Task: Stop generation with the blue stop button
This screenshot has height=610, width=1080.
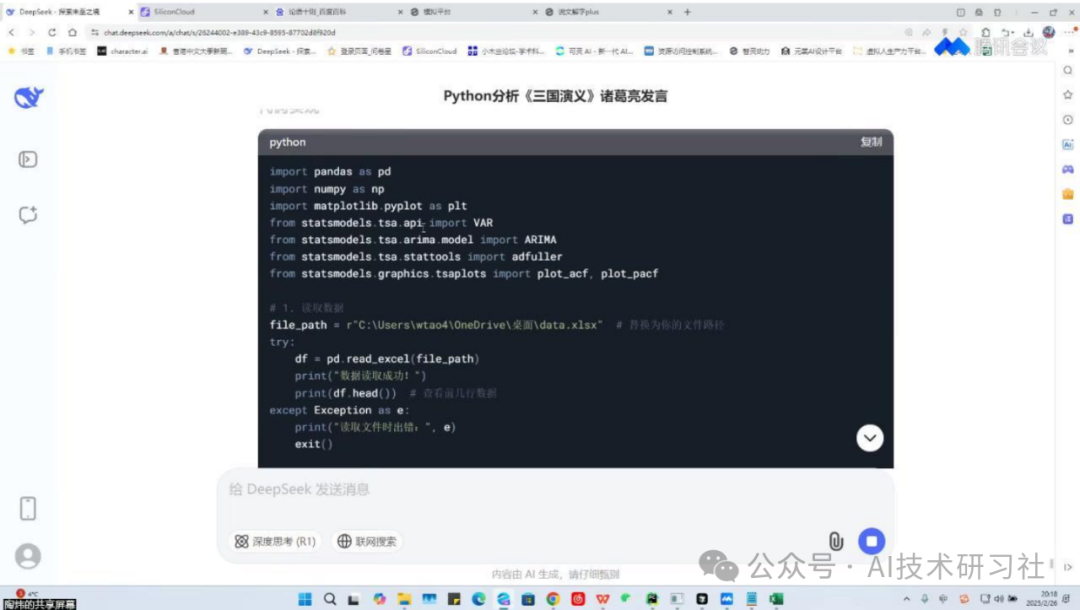Action: coord(871,541)
